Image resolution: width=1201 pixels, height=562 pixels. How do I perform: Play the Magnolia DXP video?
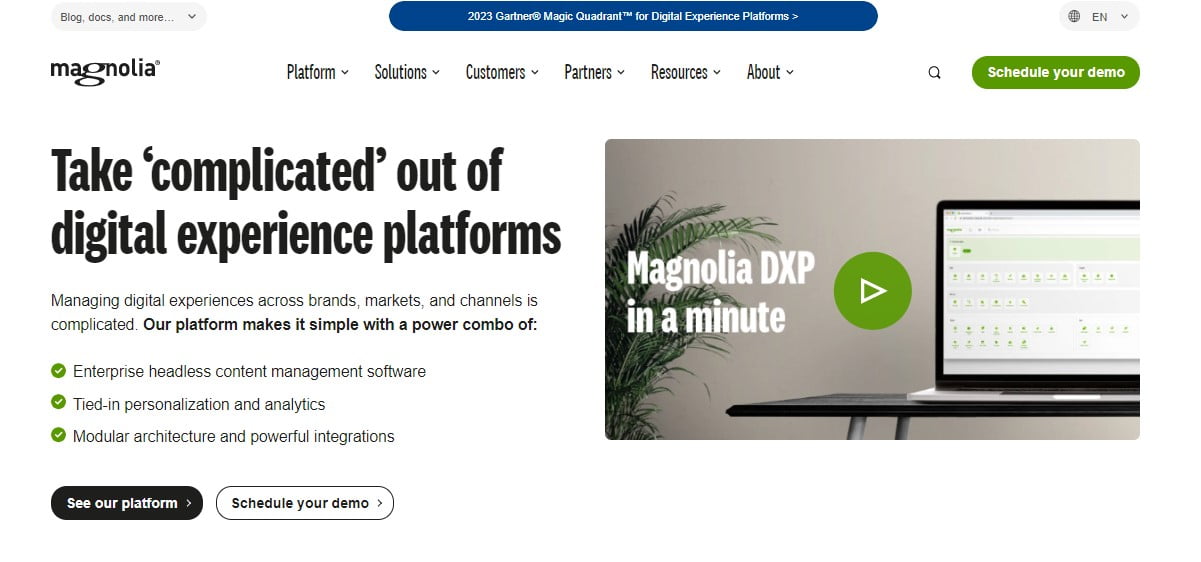point(872,291)
